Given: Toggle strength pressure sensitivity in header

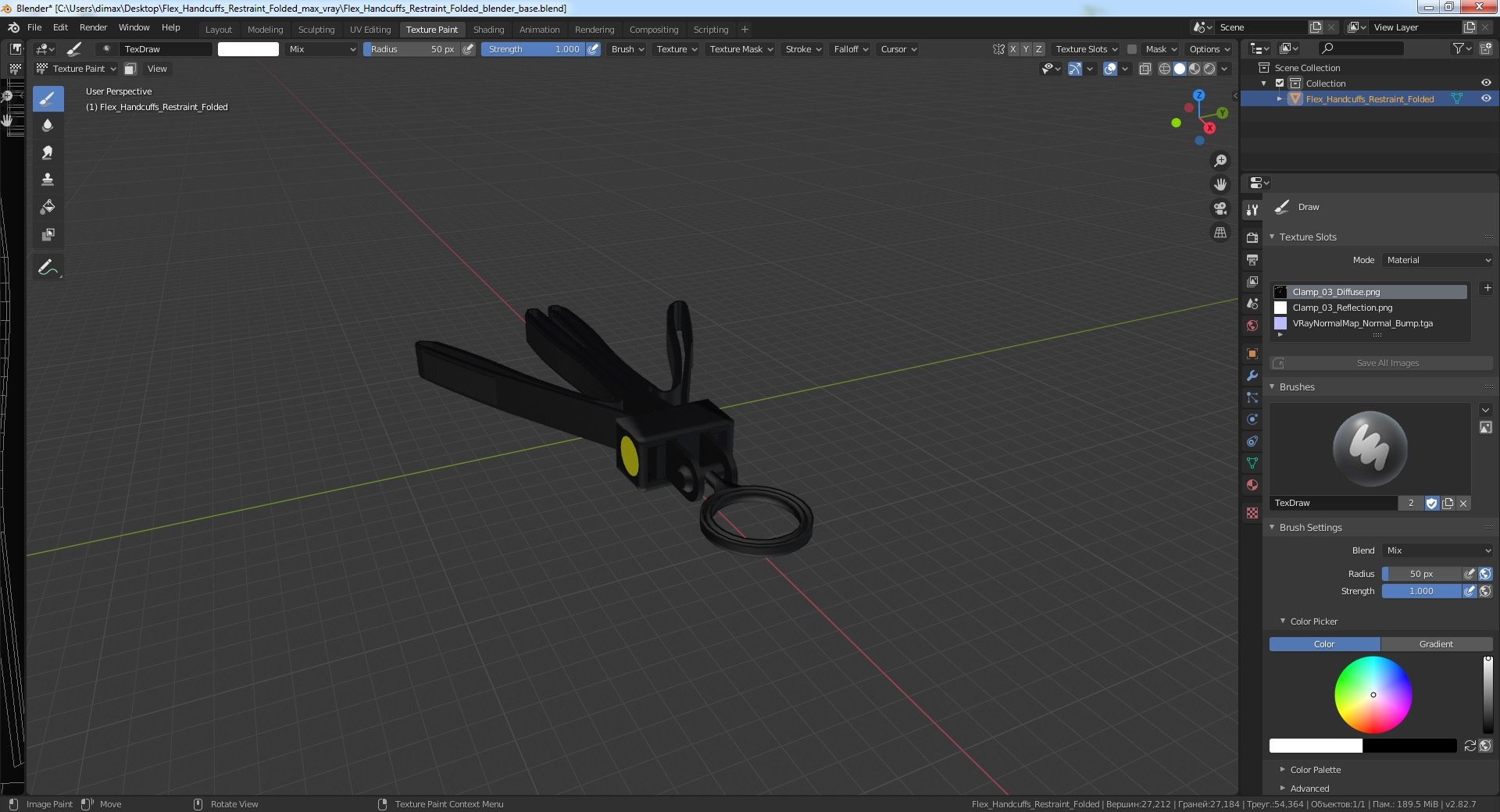Looking at the screenshot, I should pos(594,49).
